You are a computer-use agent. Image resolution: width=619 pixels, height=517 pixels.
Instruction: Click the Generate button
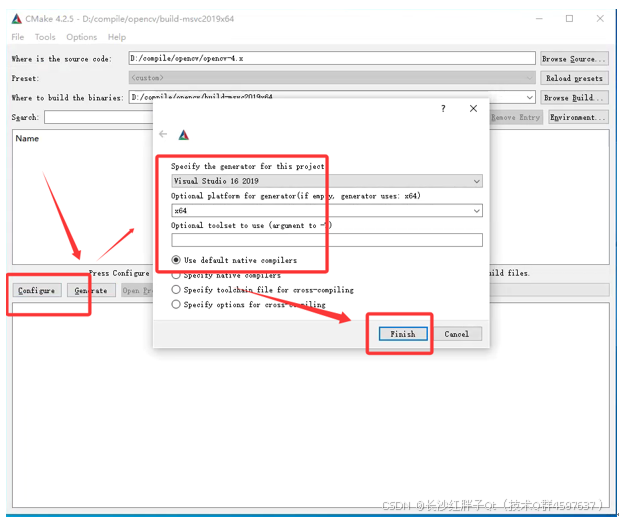(91, 290)
